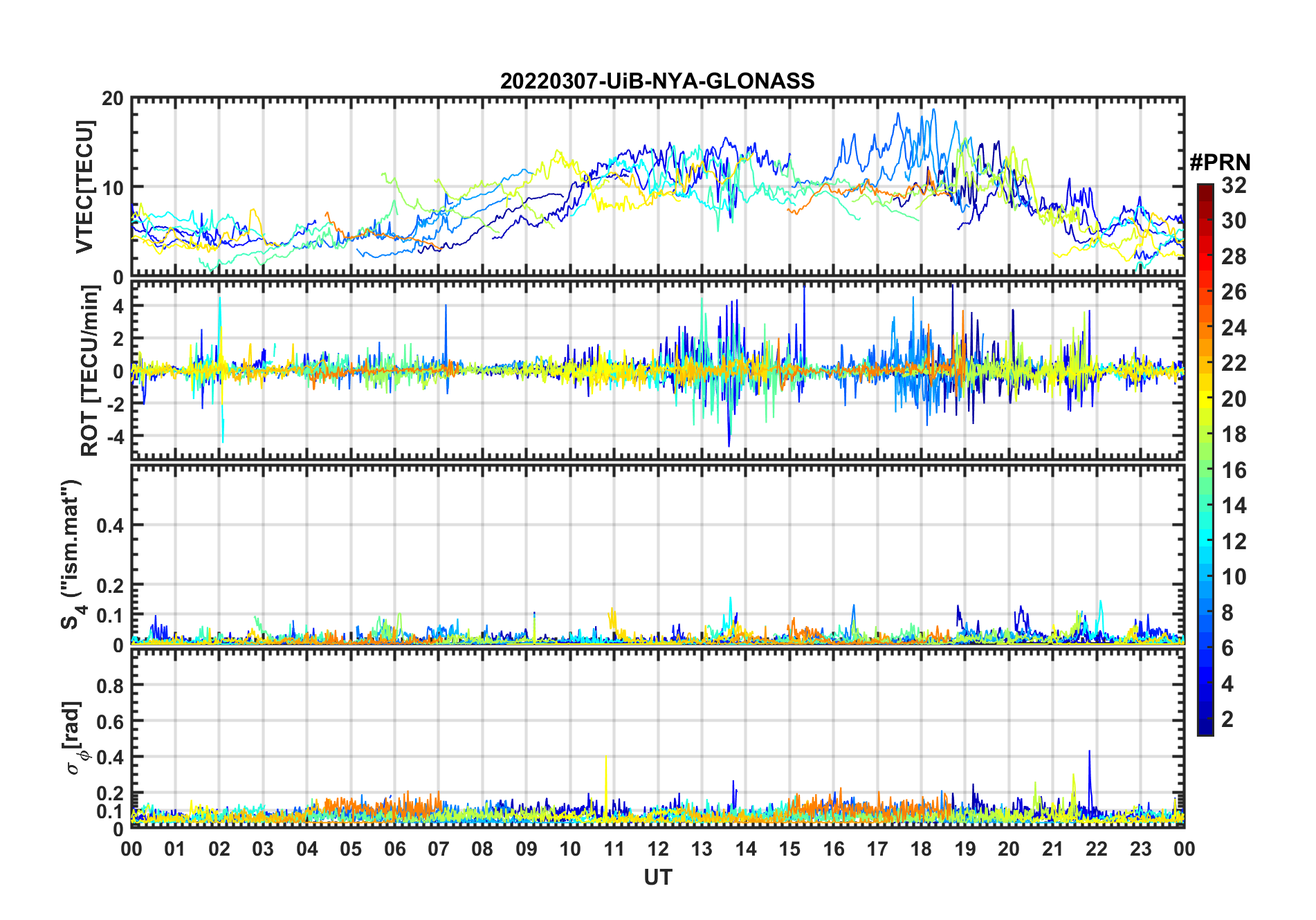The width and height of the screenshot is (1316, 920).
Task: Click the S4 axis label
Action: pos(72,555)
